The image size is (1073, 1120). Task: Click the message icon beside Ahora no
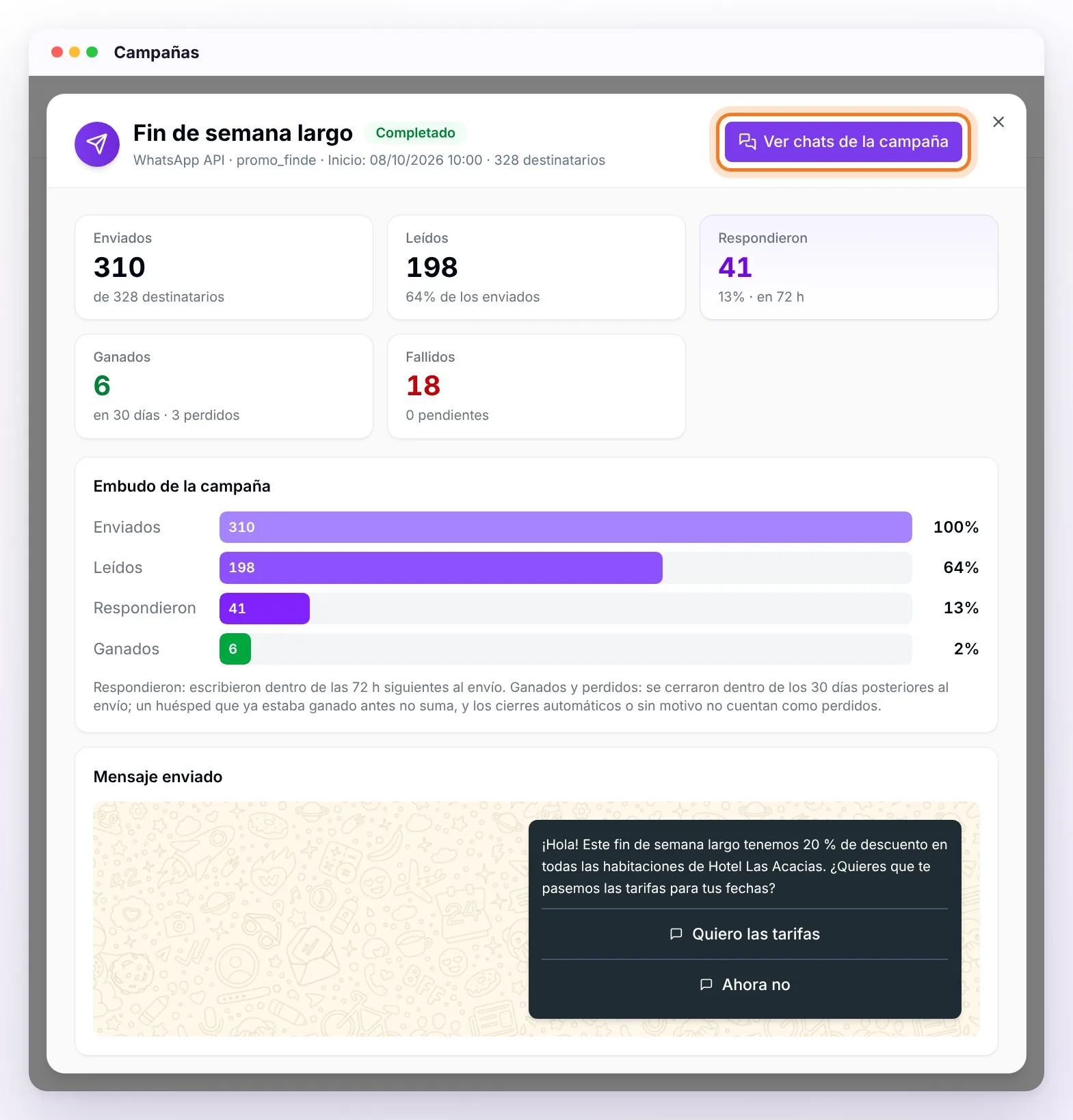706,985
